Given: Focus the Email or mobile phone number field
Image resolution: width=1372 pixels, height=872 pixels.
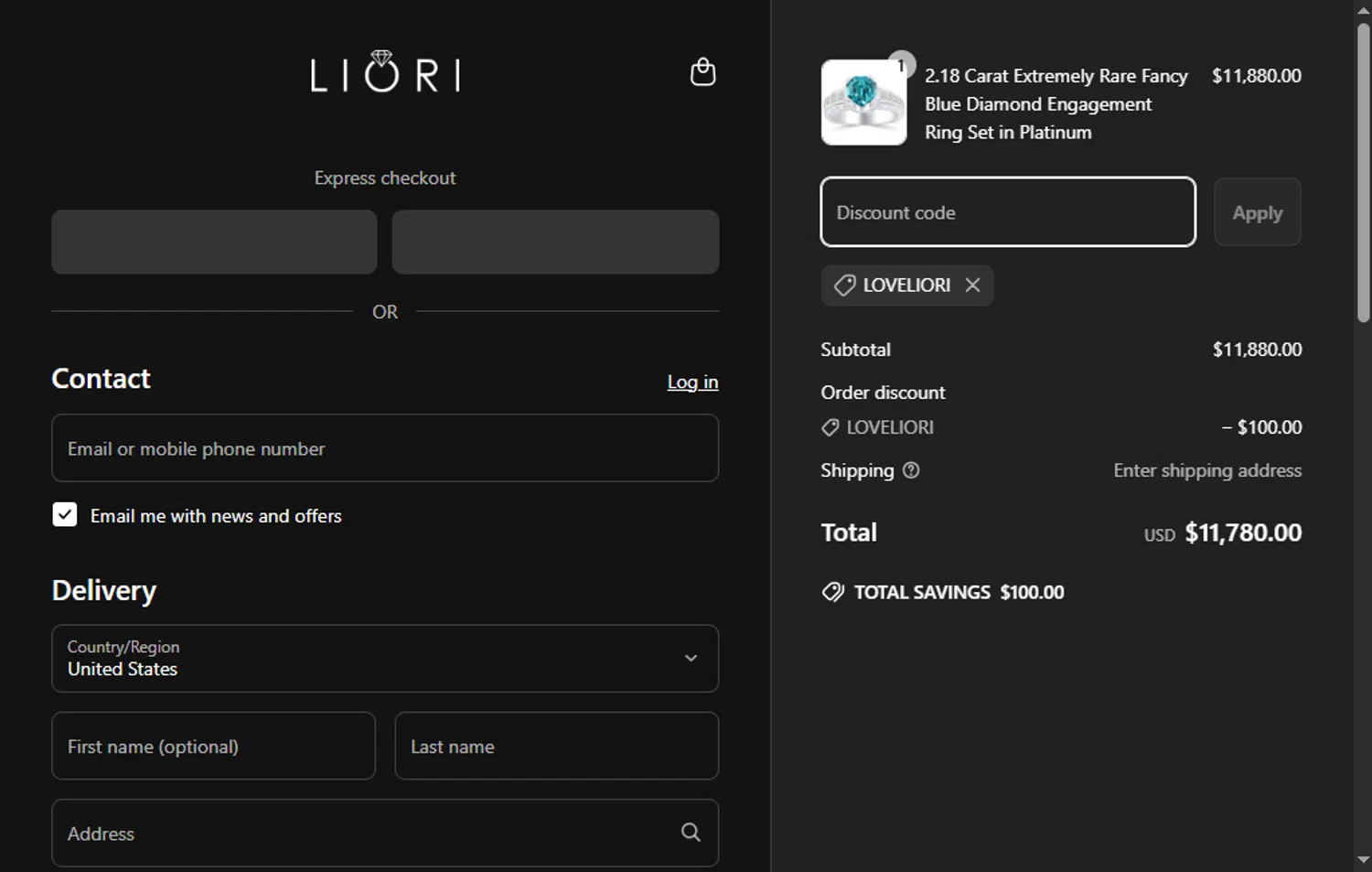Looking at the screenshot, I should [x=385, y=448].
